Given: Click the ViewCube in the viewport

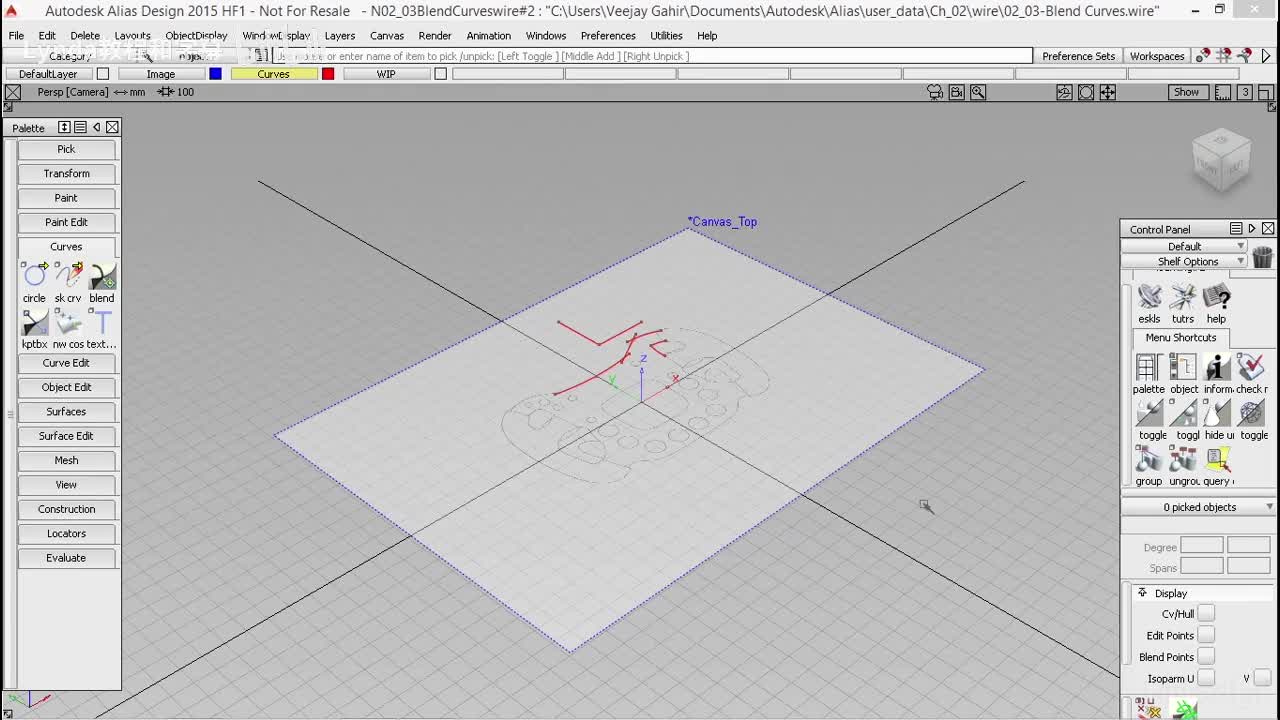Looking at the screenshot, I should tap(1221, 159).
